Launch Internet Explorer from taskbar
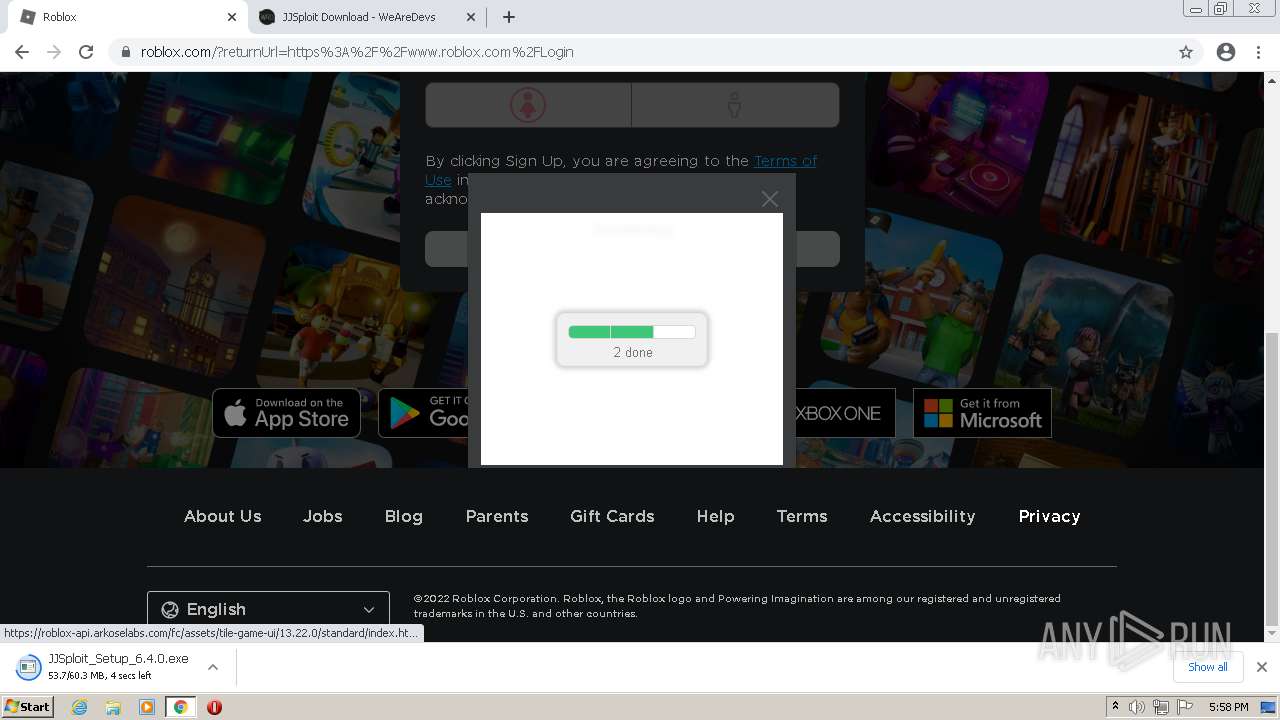The height and width of the screenshot is (720, 1280). pos(80,707)
